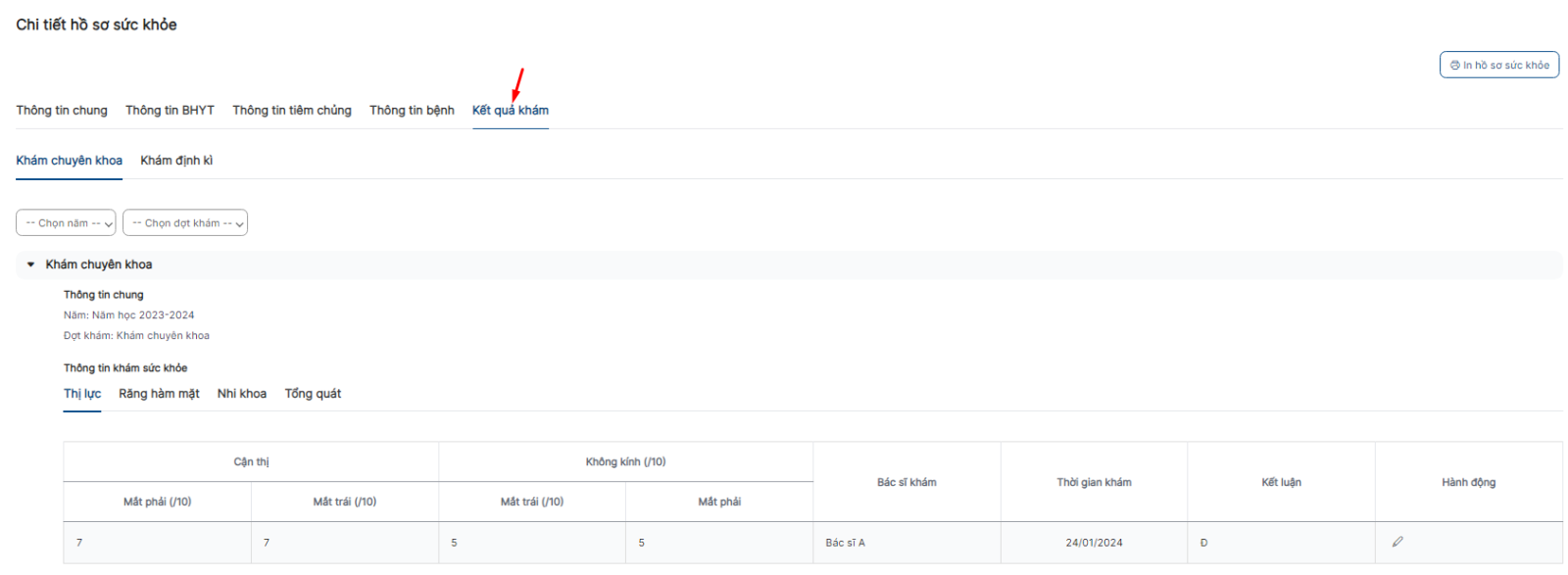
Task: Open the Tổng quát exam tab
Action: (313, 394)
